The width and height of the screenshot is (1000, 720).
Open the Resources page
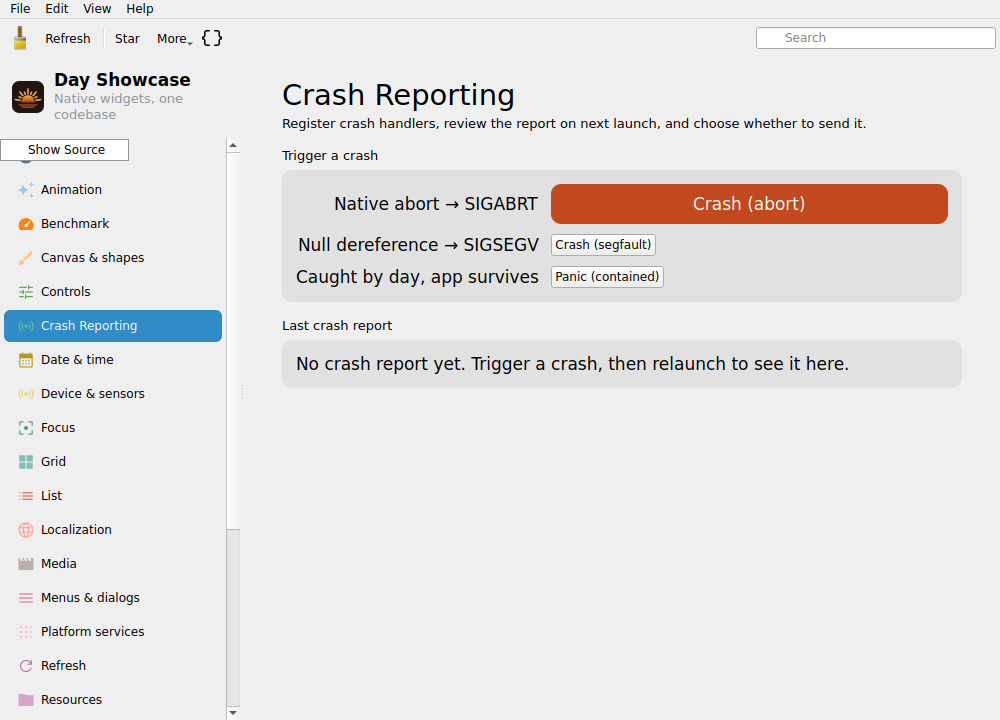click(x=113, y=700)
